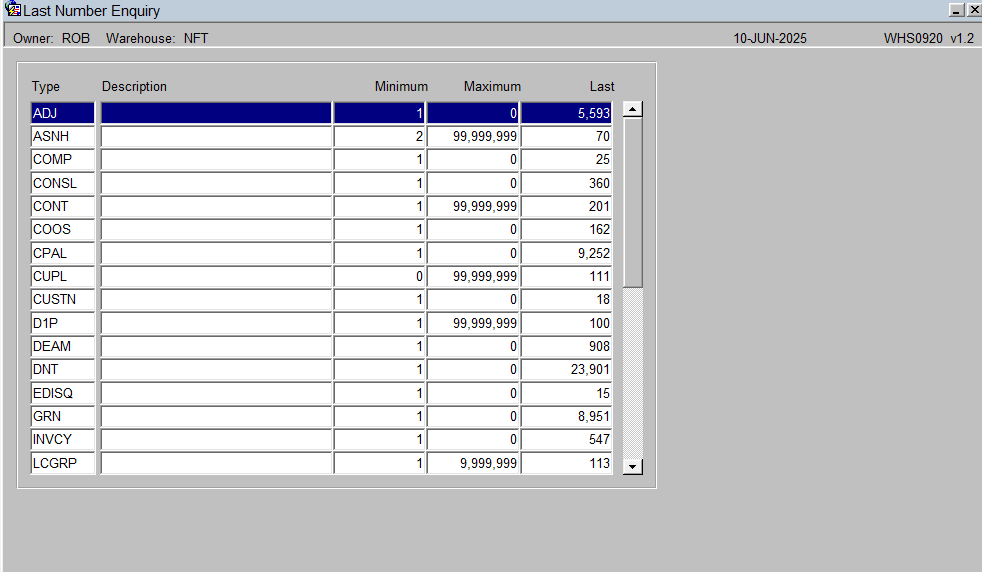
Task: Click the Last value 111 for CUPL
Action: point(567,277)
